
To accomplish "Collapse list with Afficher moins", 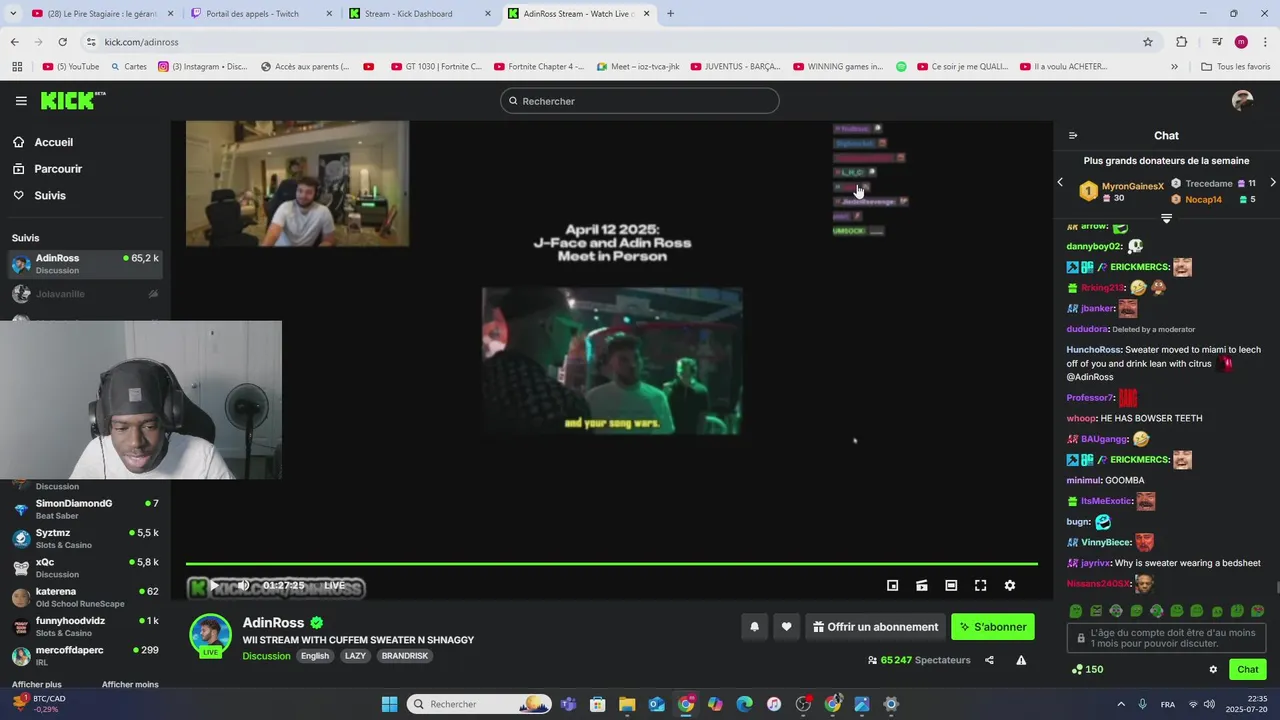I will [130, 685].
